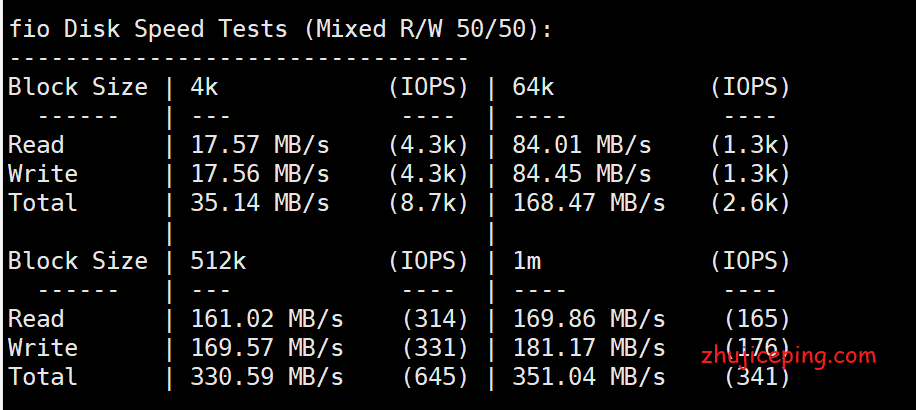
Task: Select the 17.57 MB/s read value
Action: [260, 145]
